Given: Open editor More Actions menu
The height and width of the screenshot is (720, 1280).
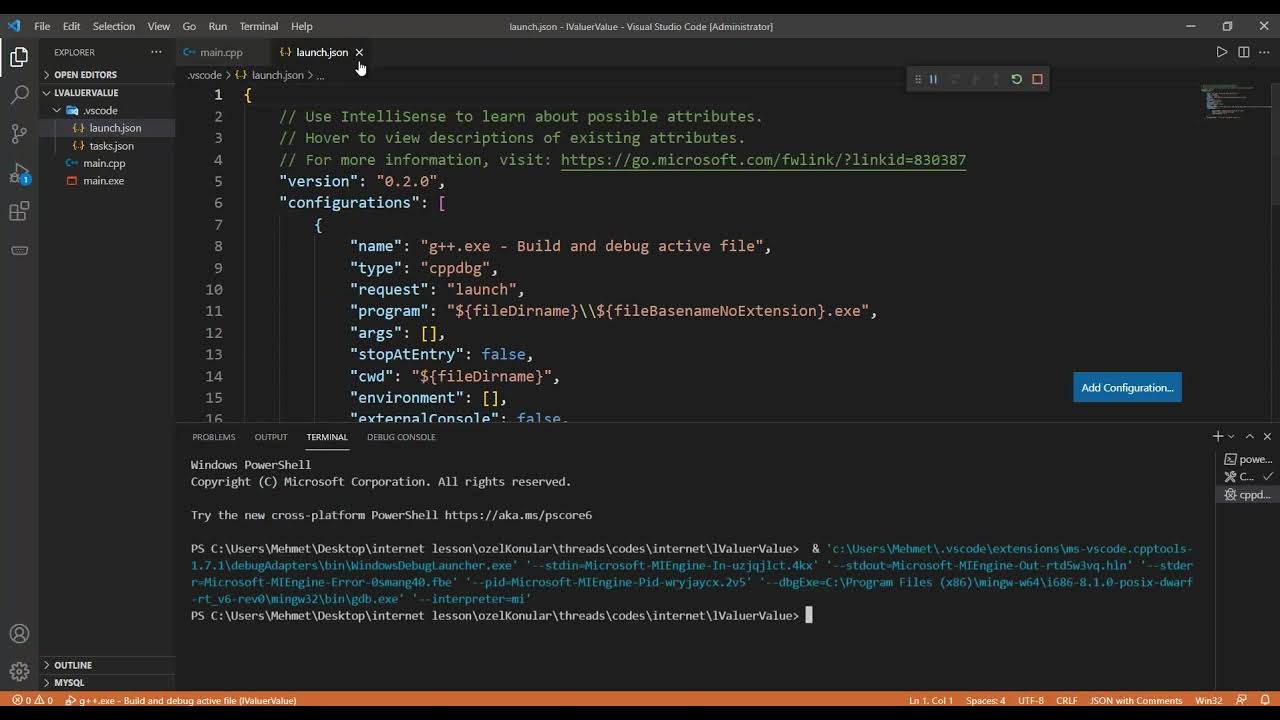Looking at the screenshot, I should pyautogui.click(x=1266, y=52).
